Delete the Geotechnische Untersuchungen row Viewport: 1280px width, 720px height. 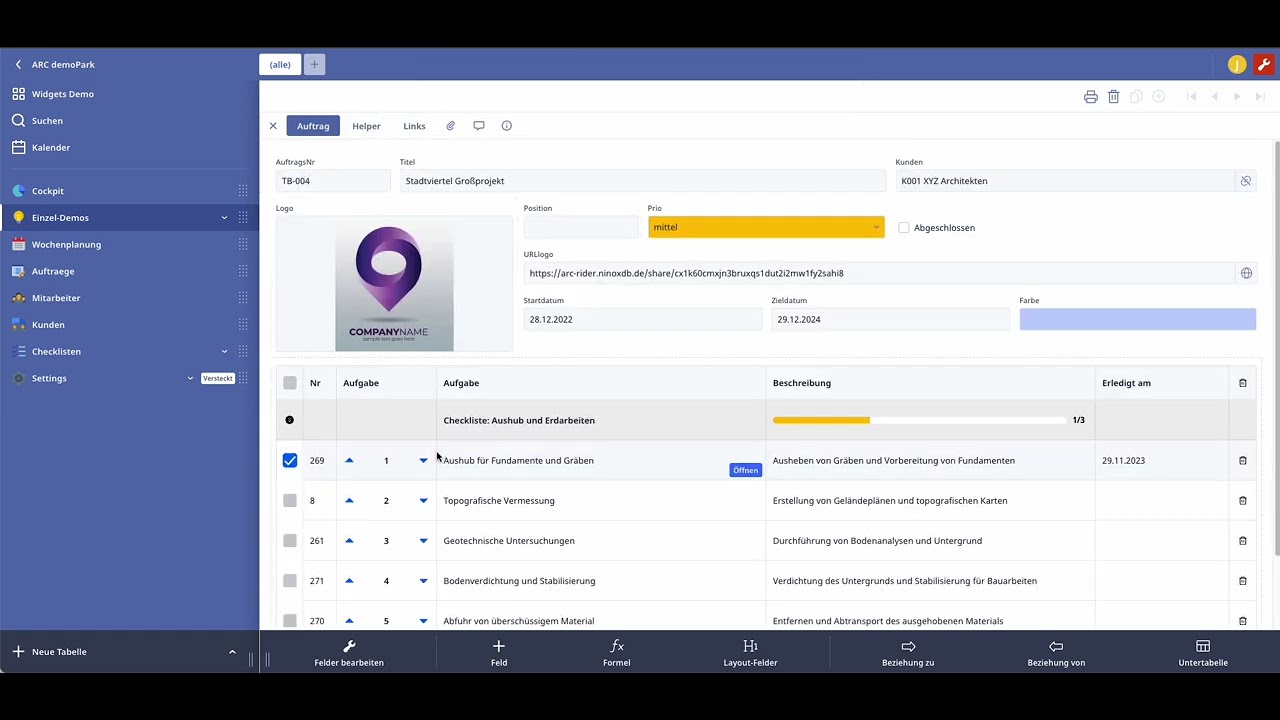(1243, 541)
